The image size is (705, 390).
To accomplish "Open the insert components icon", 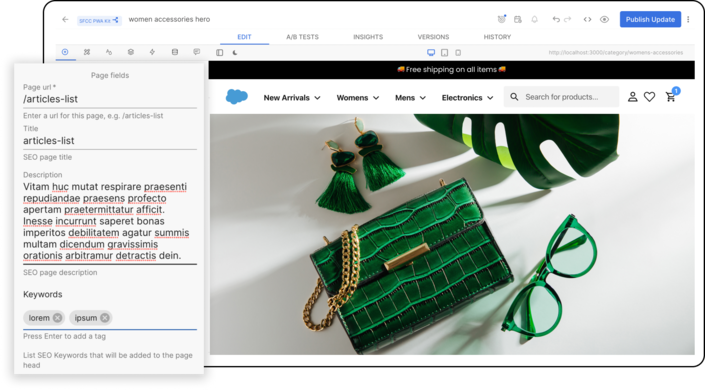I will [87, 52].
